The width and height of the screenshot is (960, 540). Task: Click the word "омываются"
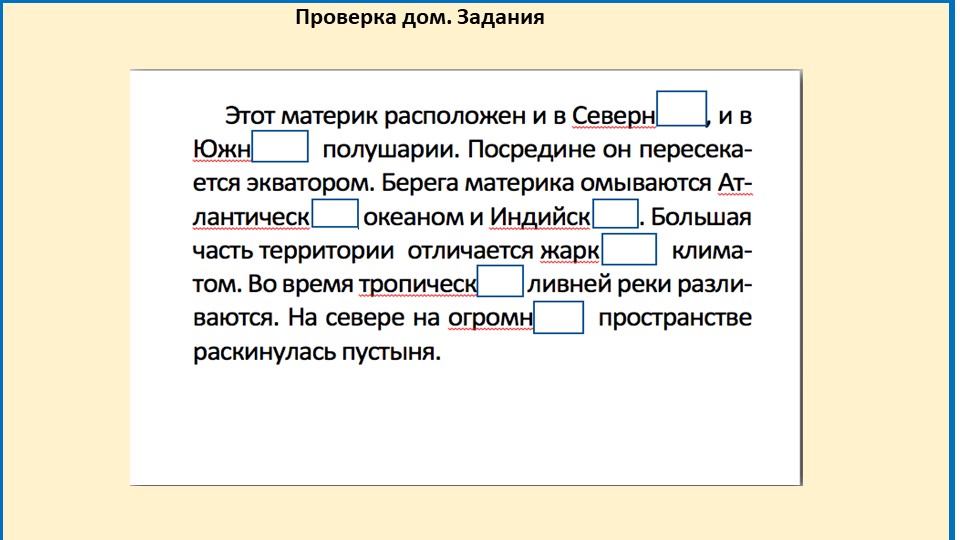tap(645, 183)
